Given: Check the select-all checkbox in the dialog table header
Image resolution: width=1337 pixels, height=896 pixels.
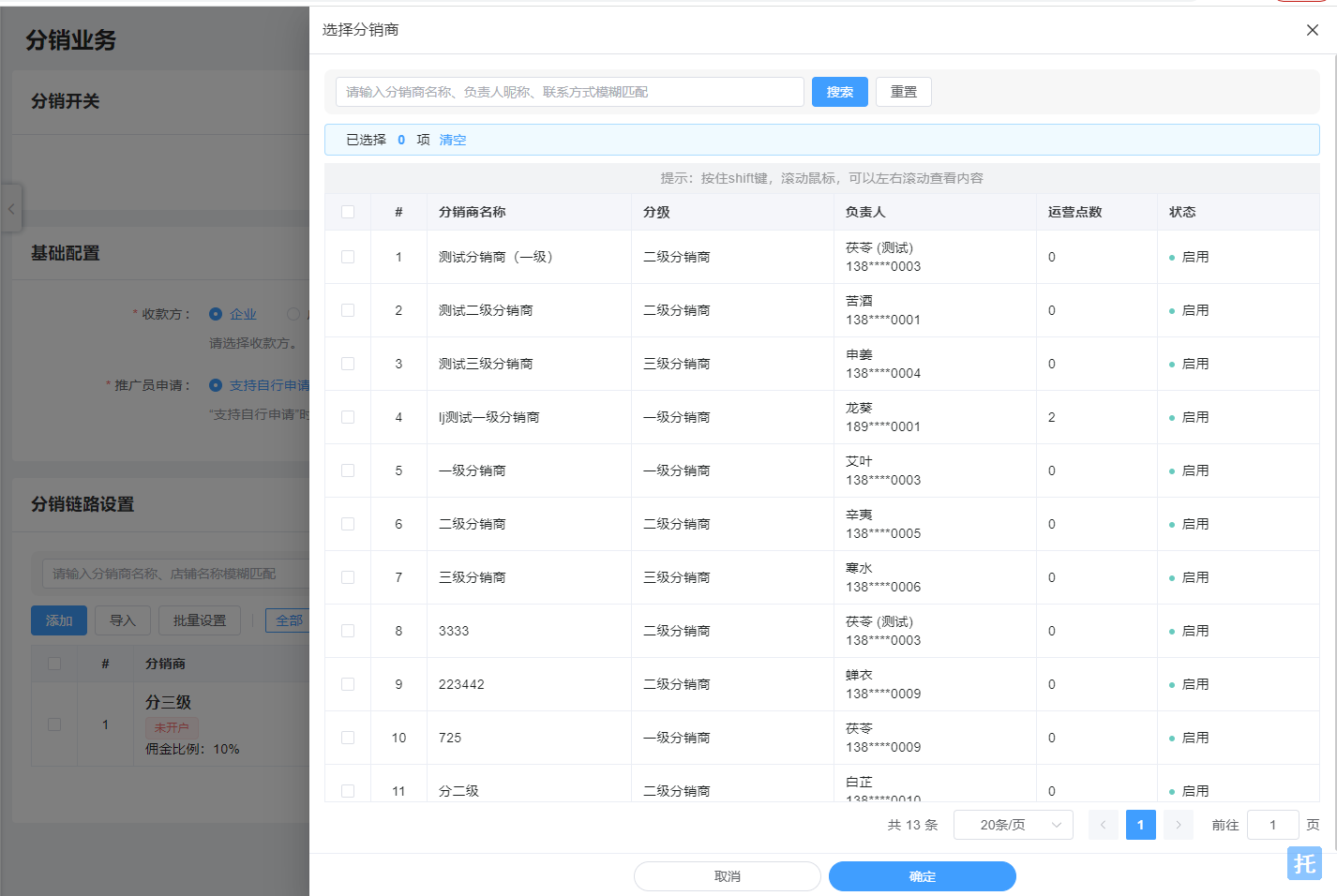Looking at the screenshot, I should [x=348, y=212].
